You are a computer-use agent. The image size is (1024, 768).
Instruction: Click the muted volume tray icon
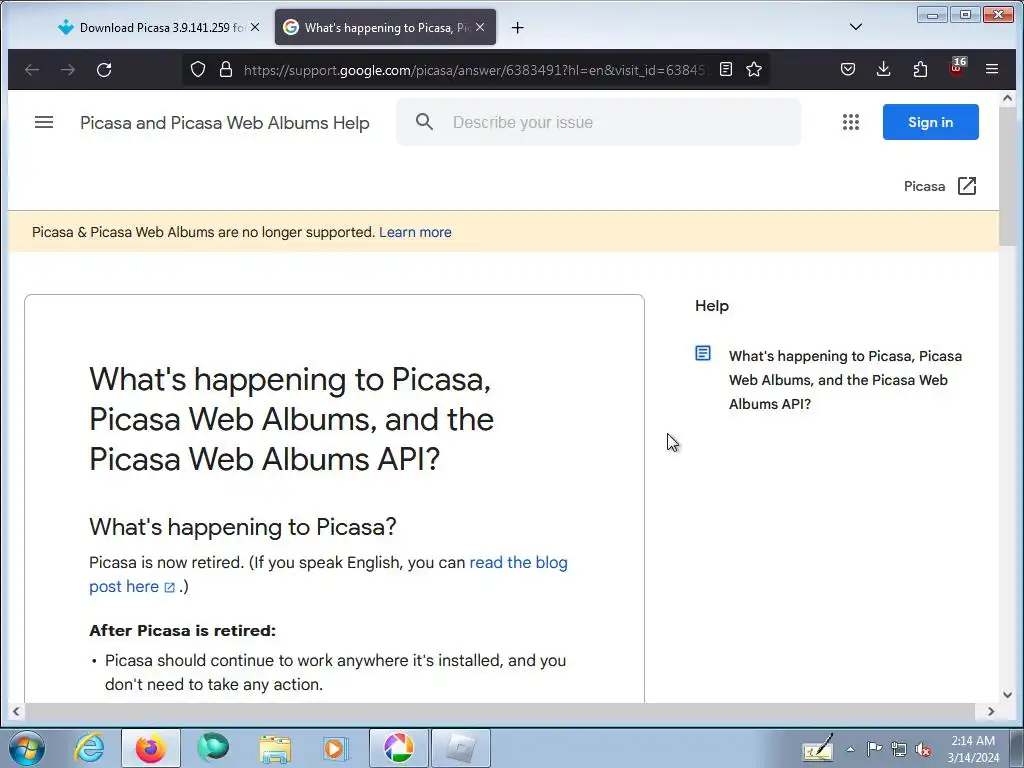tap(923, 749)
